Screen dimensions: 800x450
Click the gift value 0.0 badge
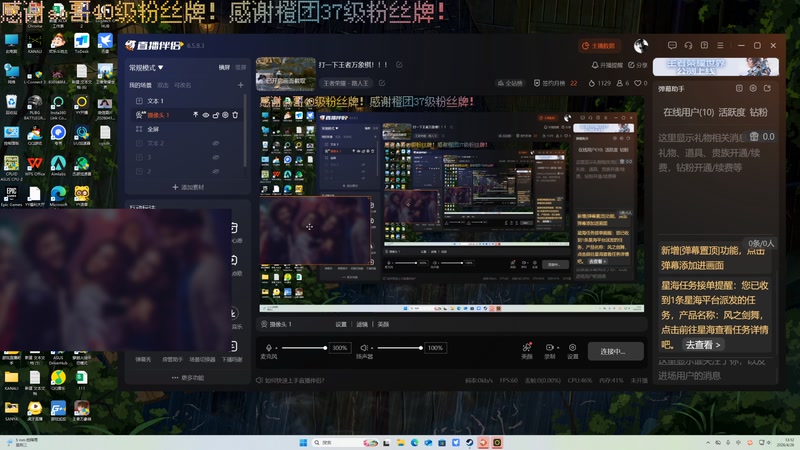pos(761,137)
